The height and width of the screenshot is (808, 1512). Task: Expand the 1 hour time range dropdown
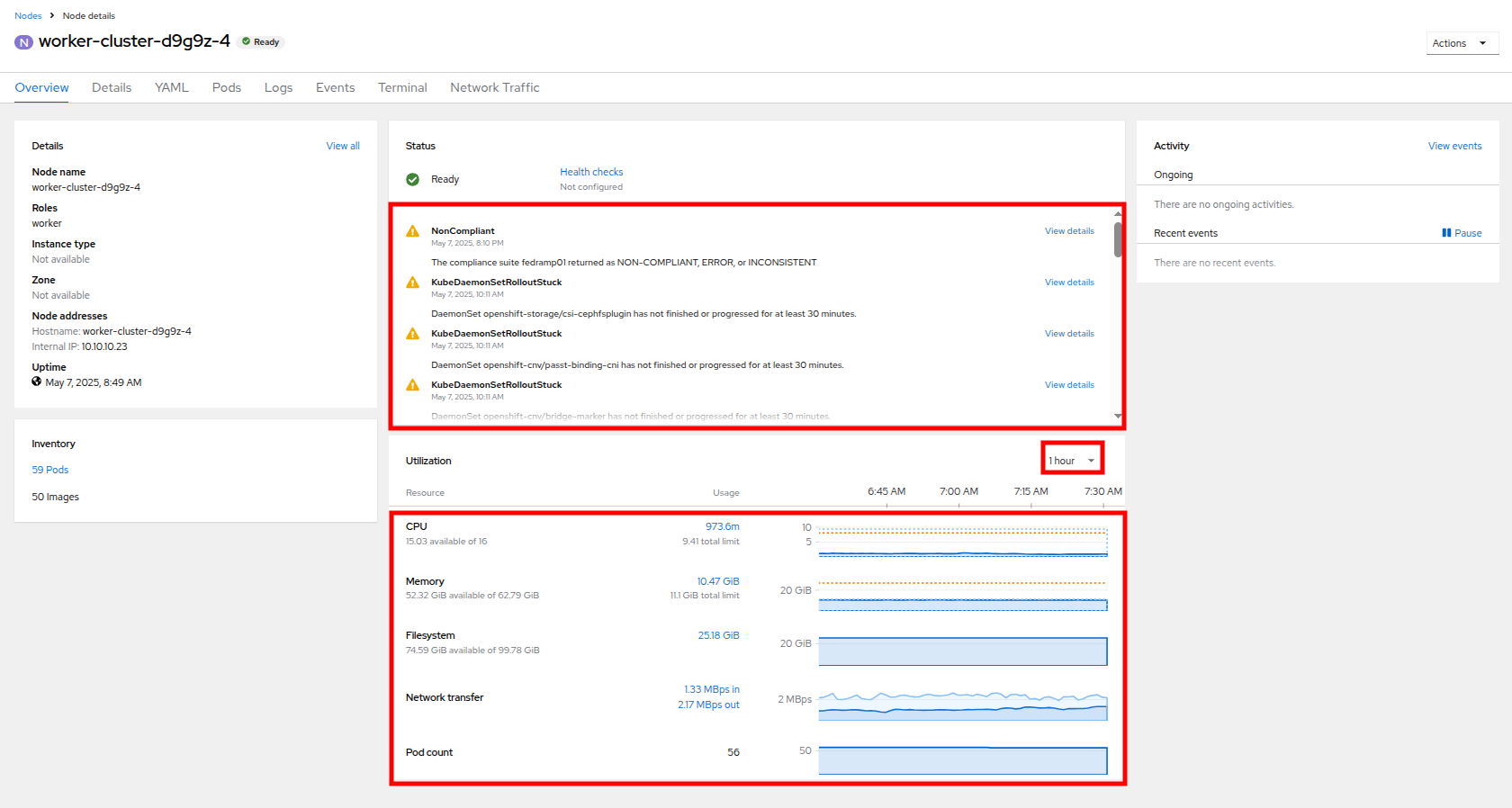click(x=1072, y=461)
